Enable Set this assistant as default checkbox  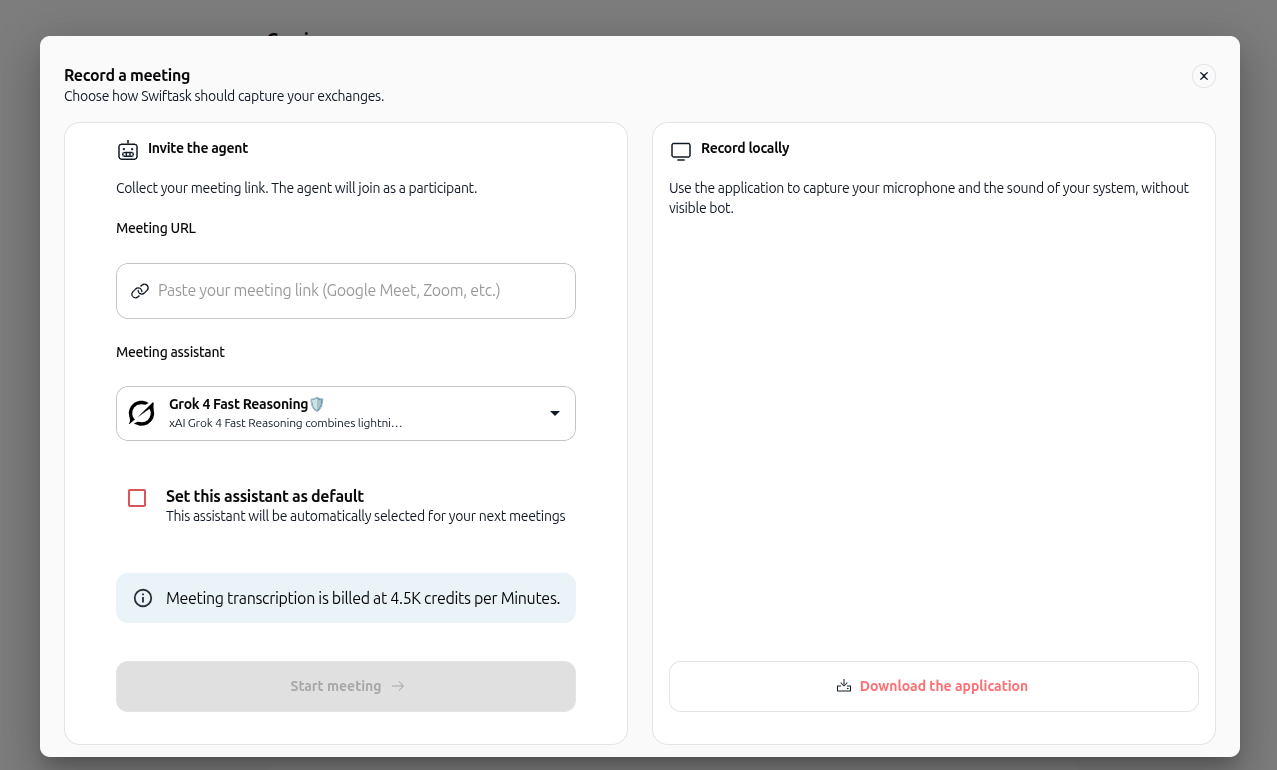[x=137, y=498]
